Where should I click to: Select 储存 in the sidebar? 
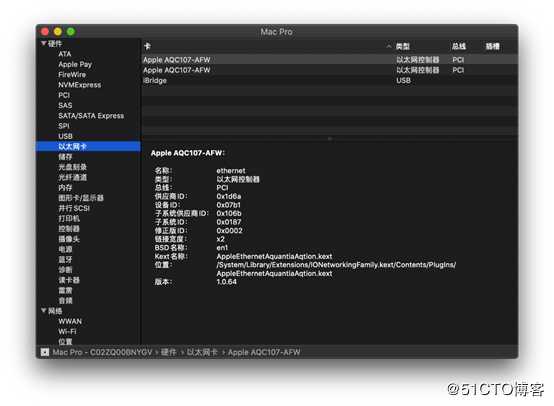click(x=65, y=157)
